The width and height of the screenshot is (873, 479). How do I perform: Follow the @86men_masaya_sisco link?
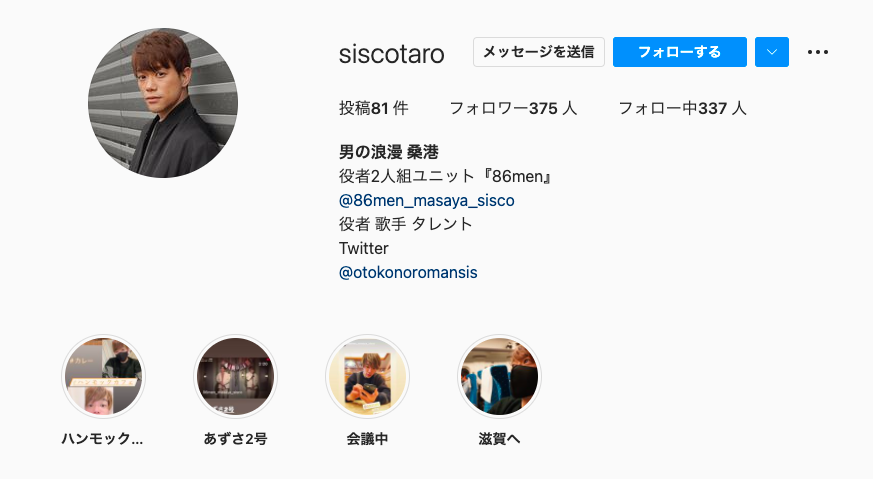(x=426, y=201)
